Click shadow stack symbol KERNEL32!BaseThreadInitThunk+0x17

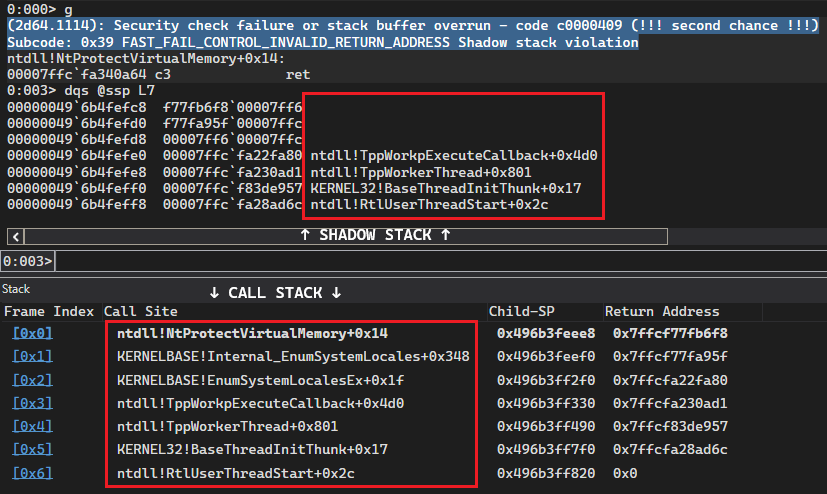tap(446, 188)
